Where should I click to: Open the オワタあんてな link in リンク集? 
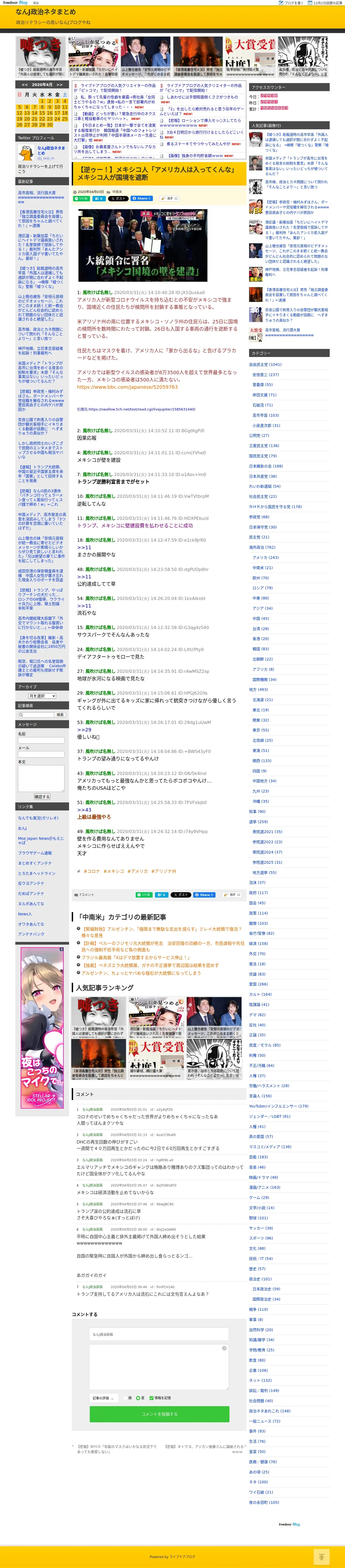click(x=30, y=924)
